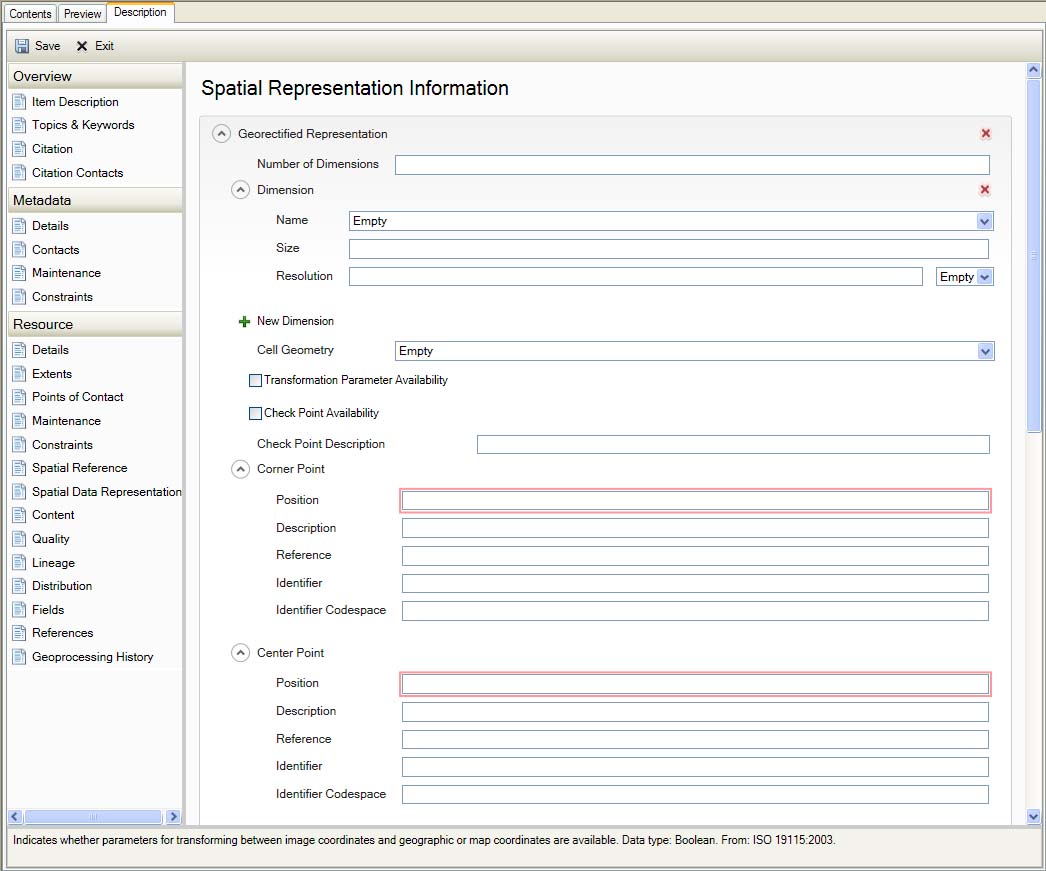Screen dimensions: 1046x871
Task: Enable Transformation Parameter Availability
Action: (255, 380)
